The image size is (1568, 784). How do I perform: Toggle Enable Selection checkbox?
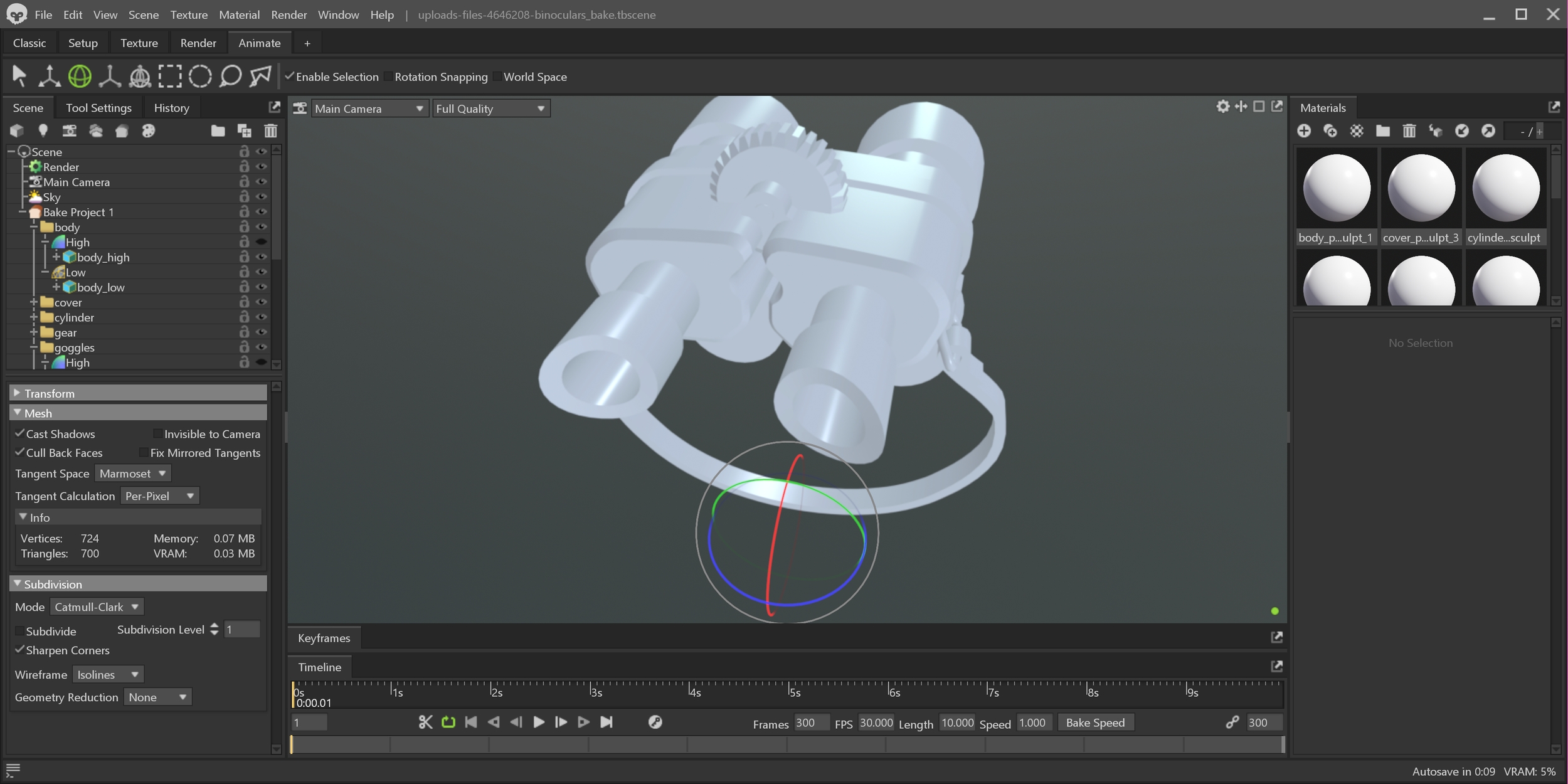[289, 76]
